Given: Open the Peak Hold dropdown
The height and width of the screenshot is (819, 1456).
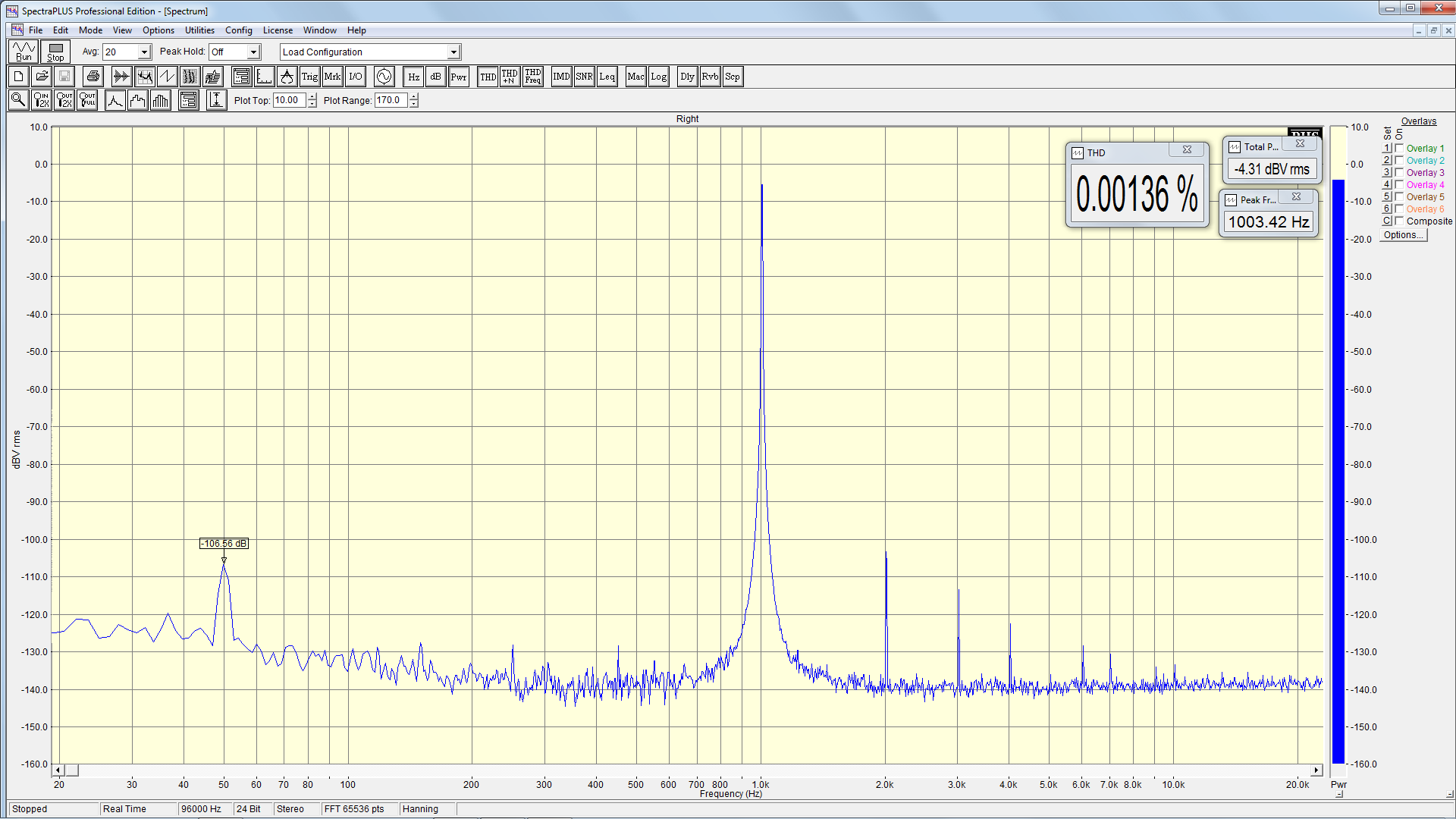Looking at the screenshot, I should click(x=253, y=52).
